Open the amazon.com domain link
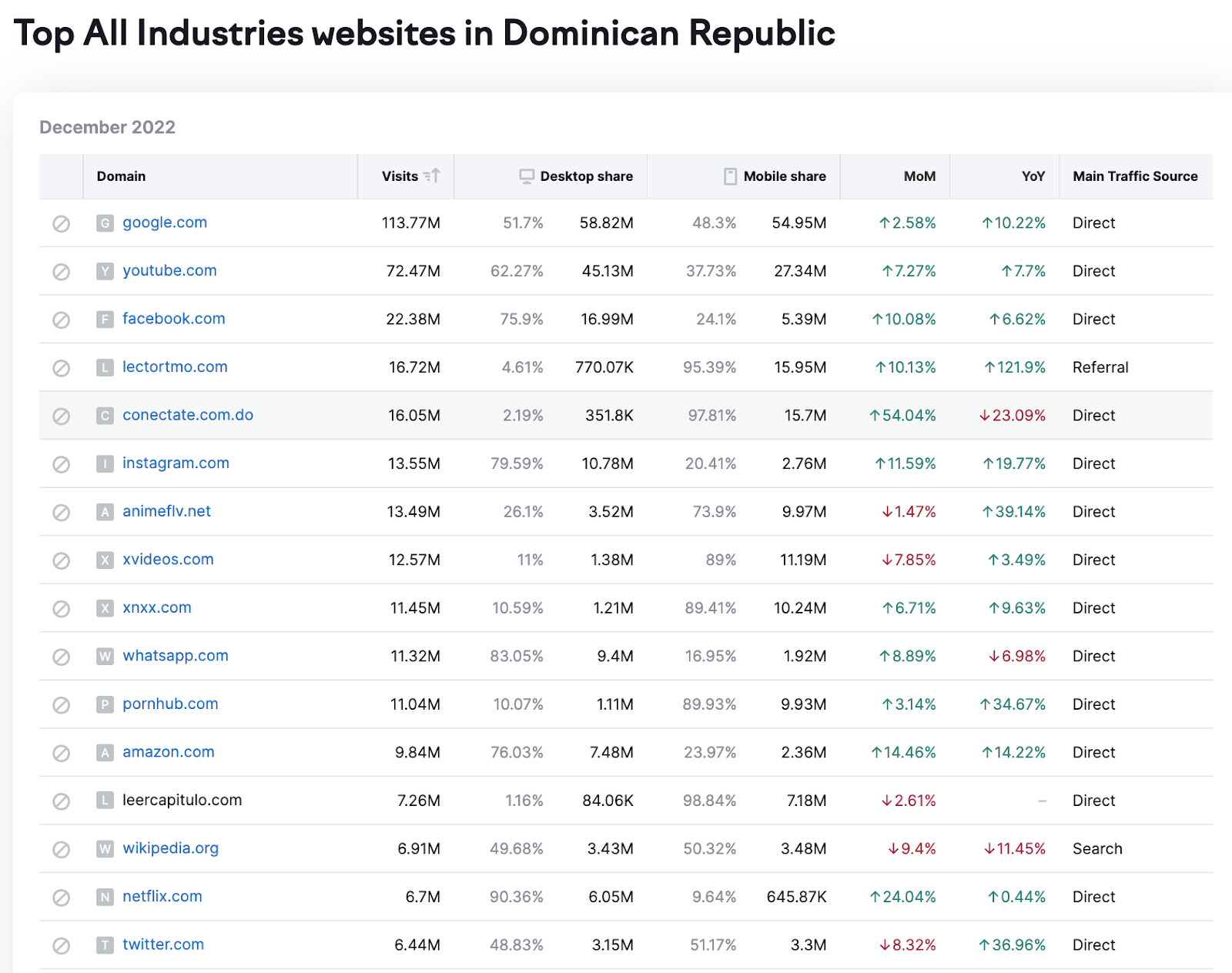This screenshot has width=1232, height=973. click(x=169, y=752)
